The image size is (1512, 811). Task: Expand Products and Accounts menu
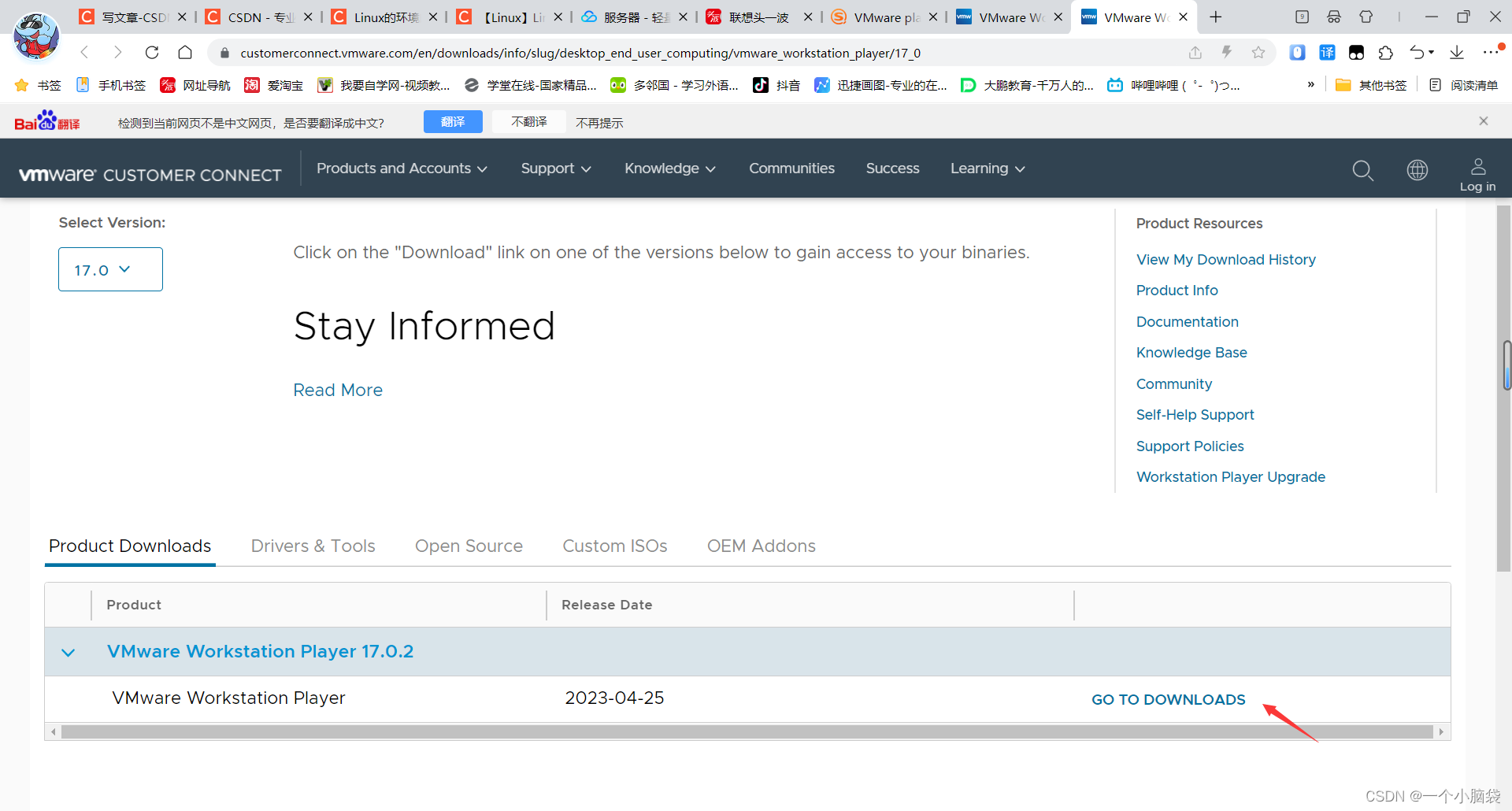tap(402, 168)
